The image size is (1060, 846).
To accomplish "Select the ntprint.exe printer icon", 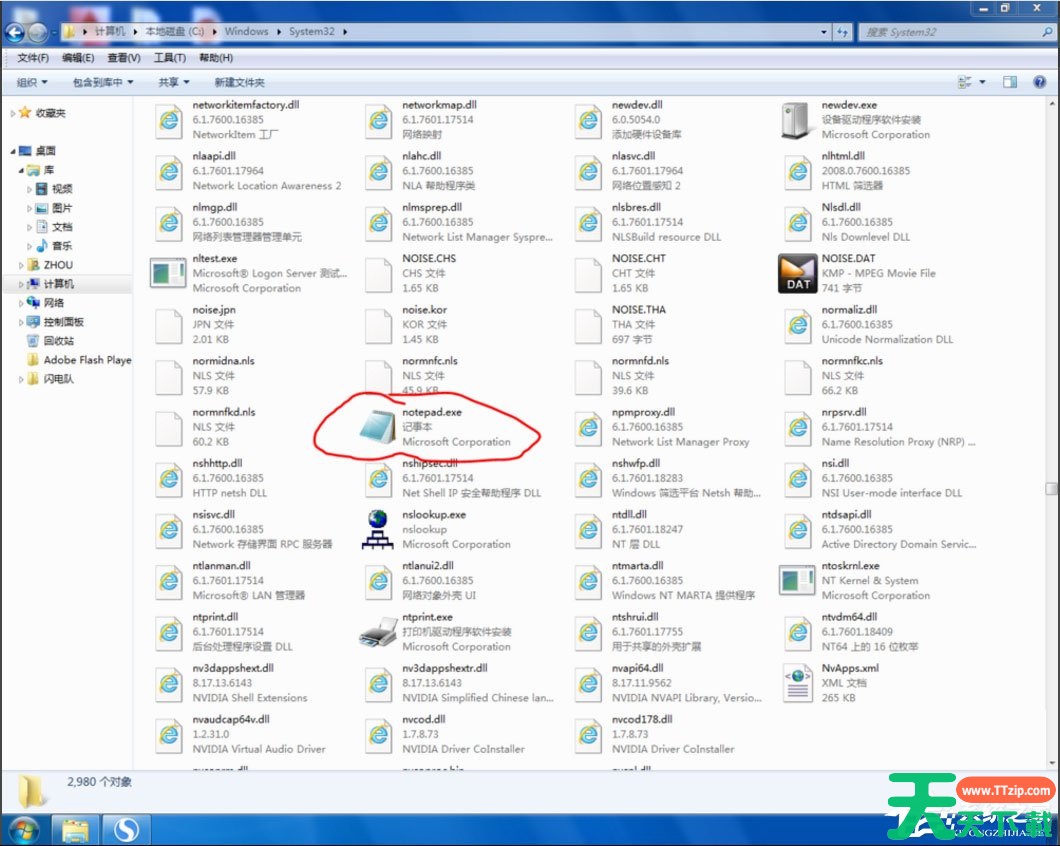I will pos(378,632).
